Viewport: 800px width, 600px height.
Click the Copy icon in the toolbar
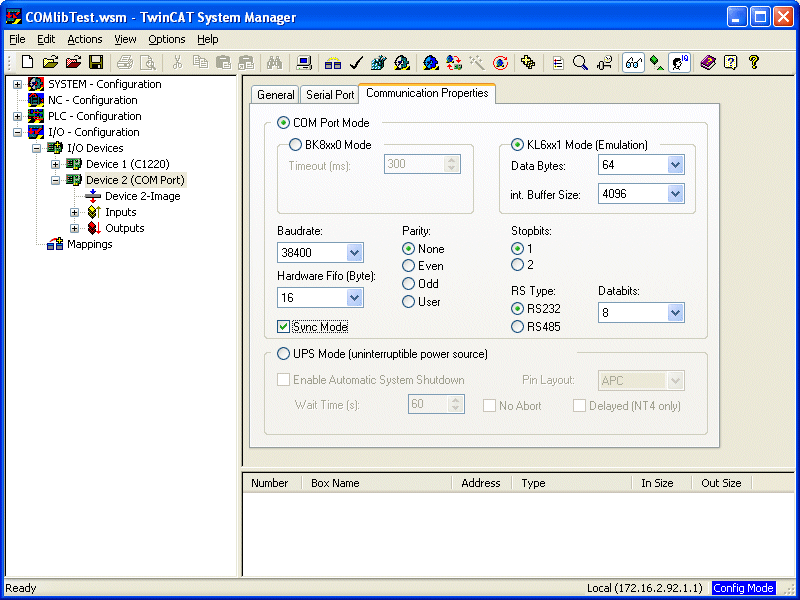pyautogui.click(x=201, y=63)
